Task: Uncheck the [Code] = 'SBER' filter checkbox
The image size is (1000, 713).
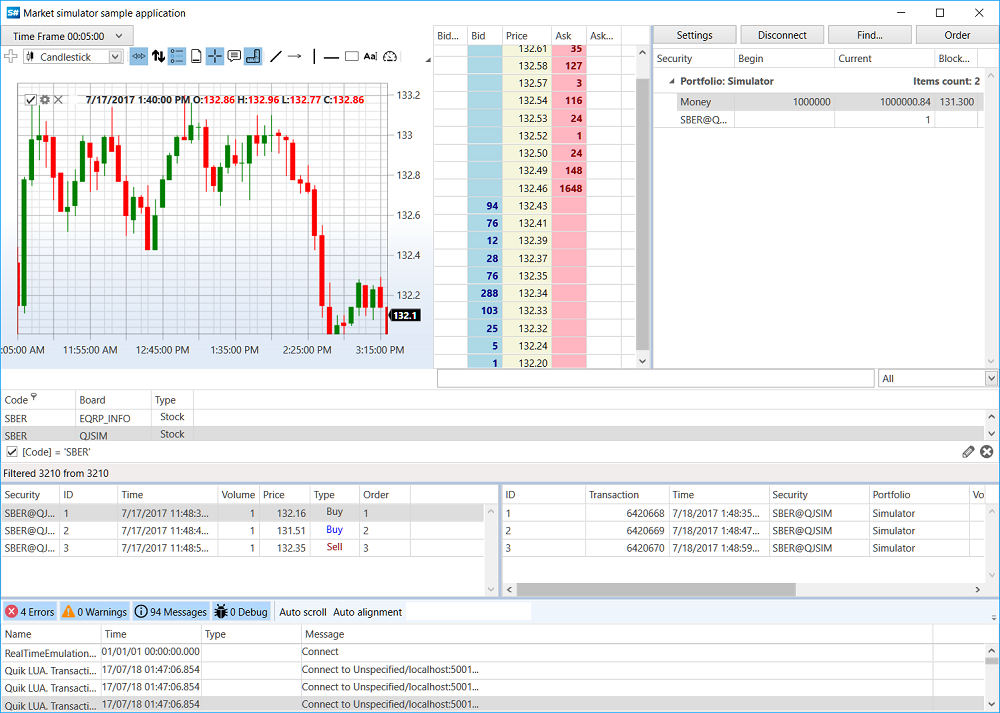Action: tap(11, 452)
